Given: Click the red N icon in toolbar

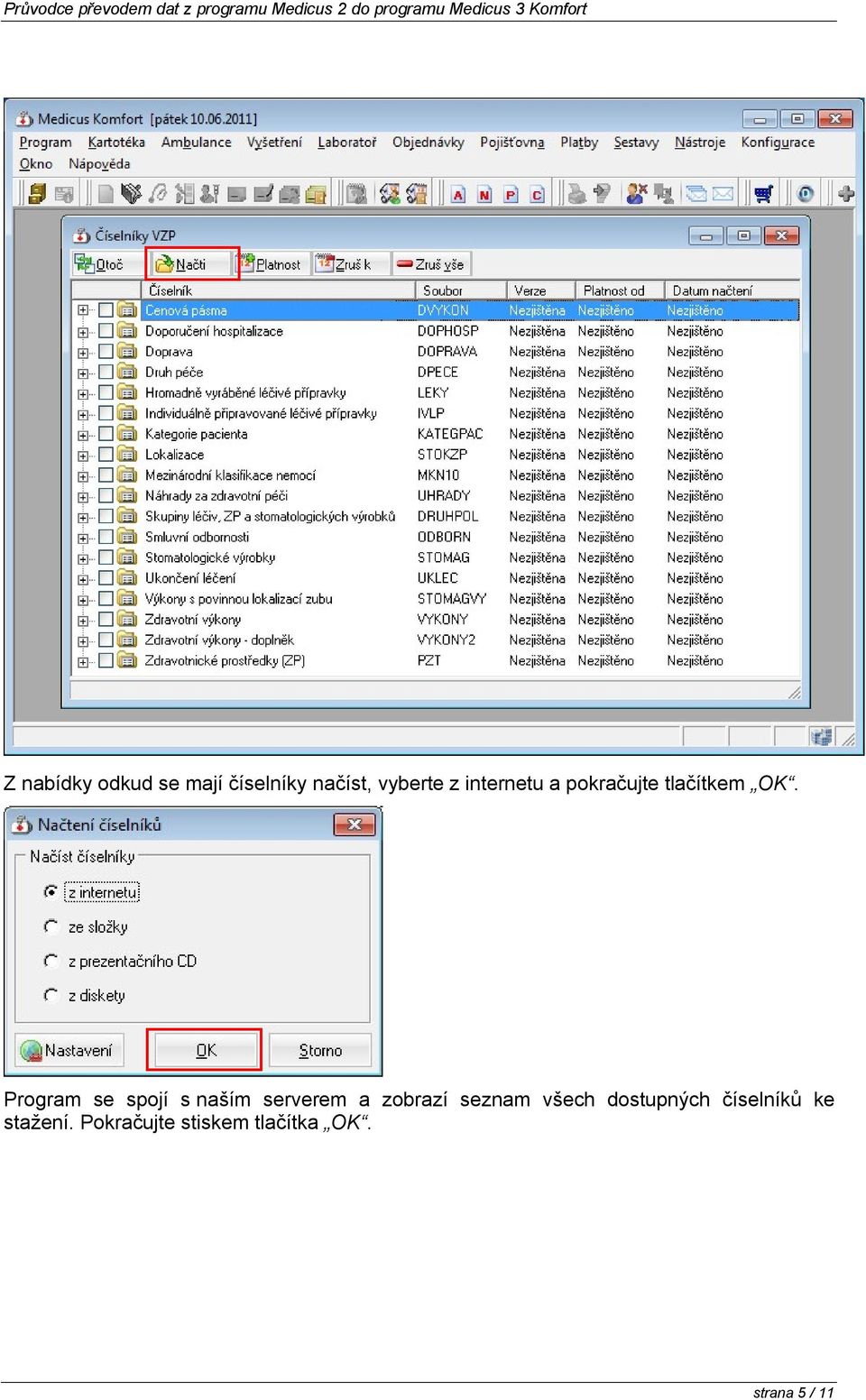Looking at the screenshot, I should [484, 194].
